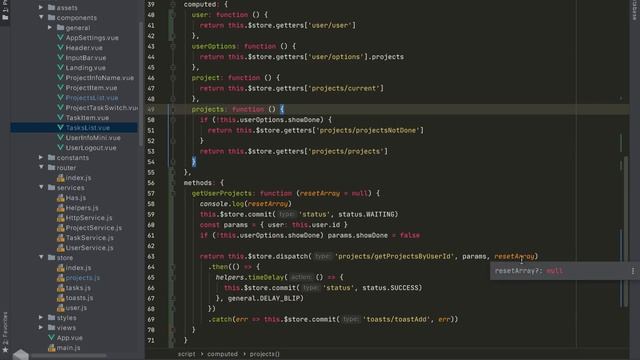The width and height of the screenshot is (640, 360).
Task: Open Landing.vue file
Action: click(x=85, y=68)
